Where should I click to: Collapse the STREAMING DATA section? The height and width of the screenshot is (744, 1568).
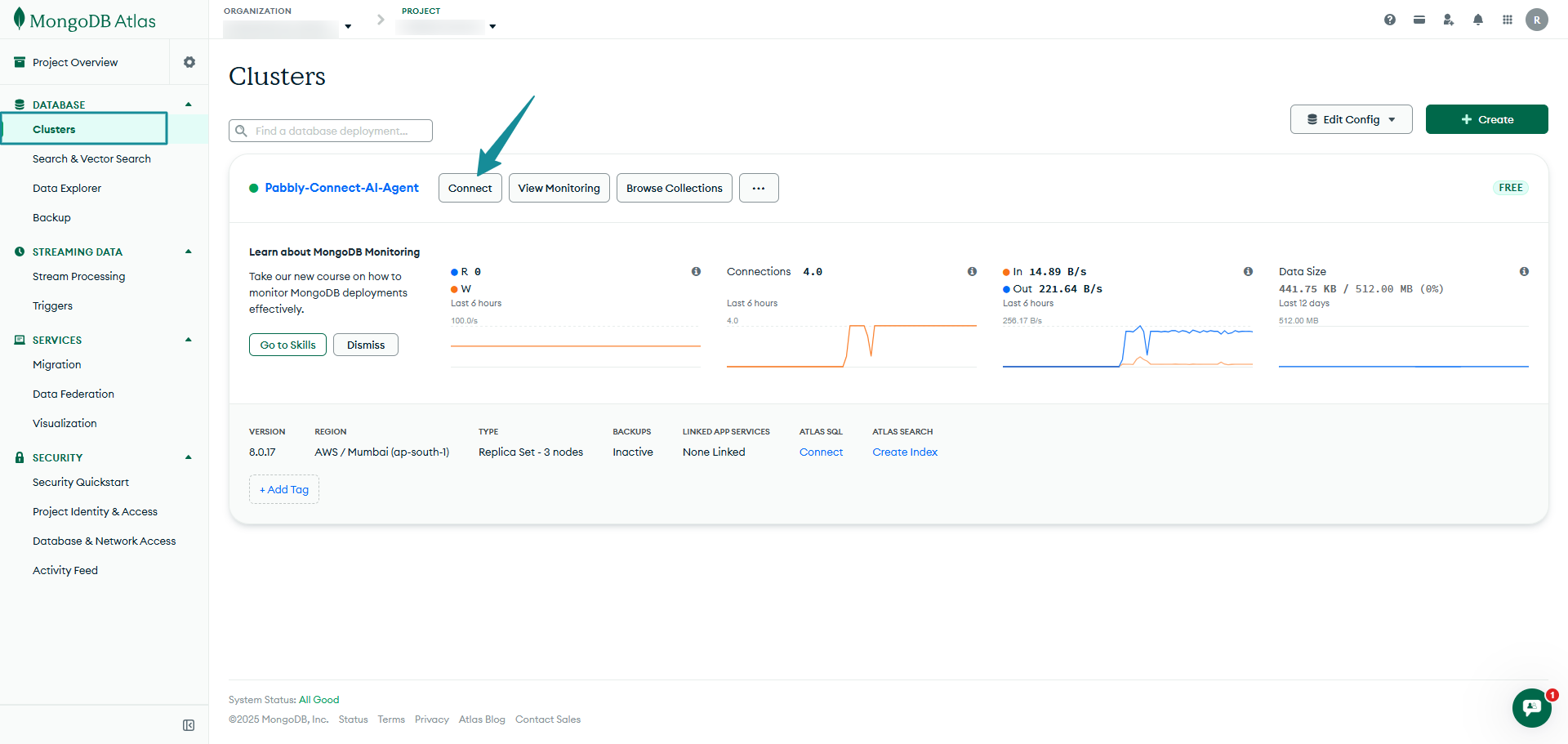tap(189, 252)
